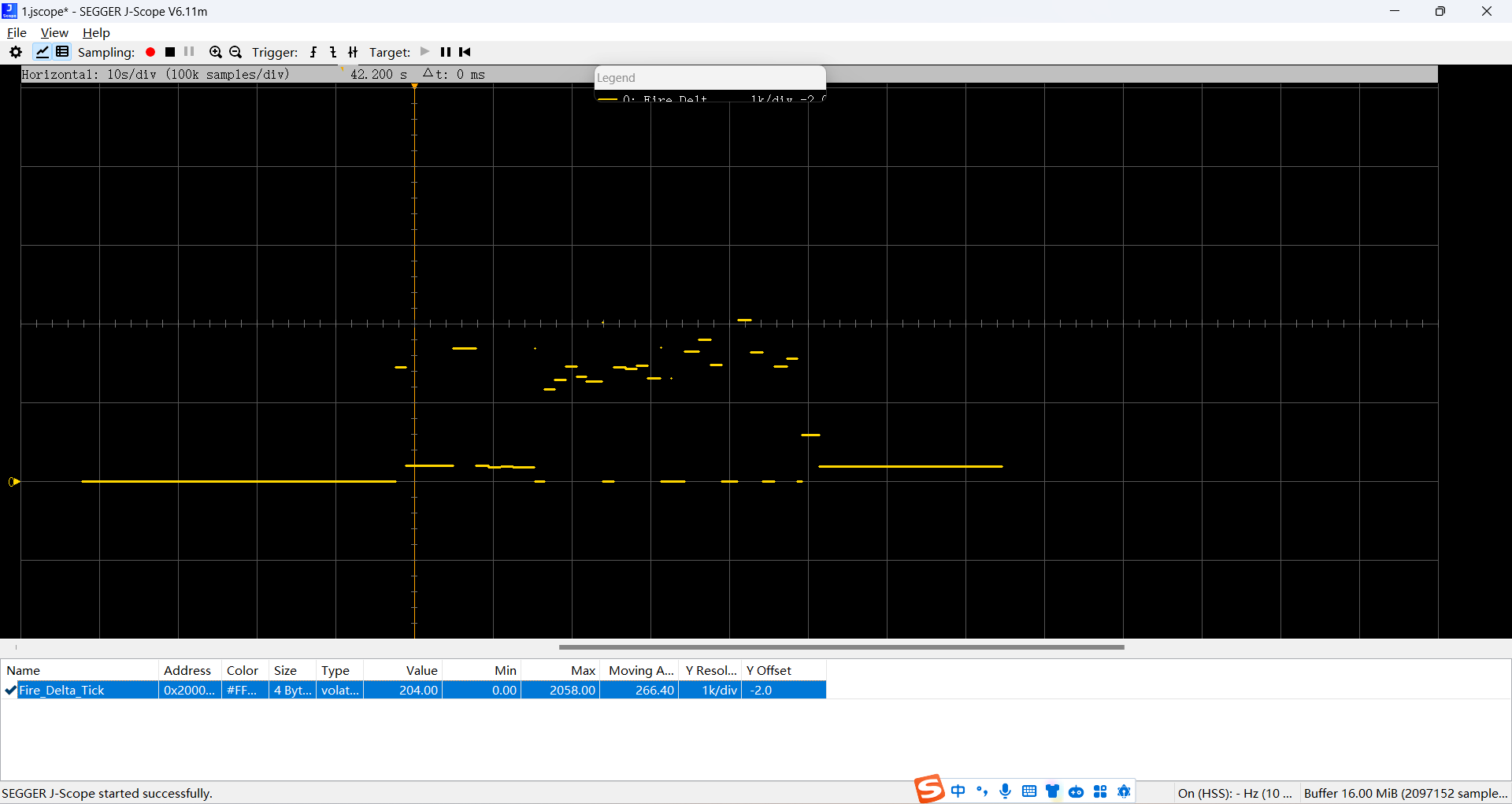Open the File menu
1512x804 pixels.
[17, 32]
